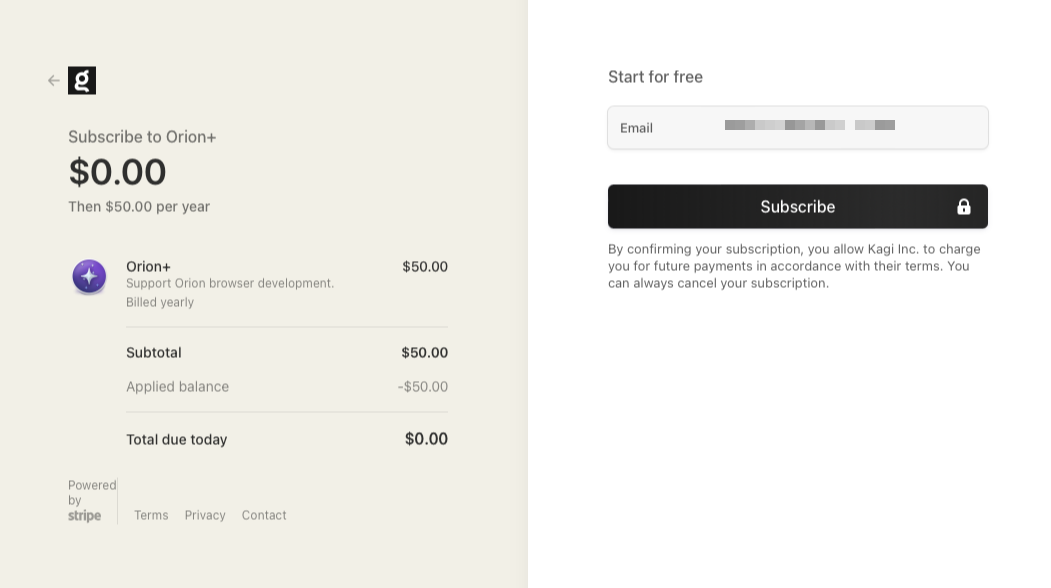1051x588 pixels.
Task: Click the Kagi 'g' logo
Action: coord(82,81)
